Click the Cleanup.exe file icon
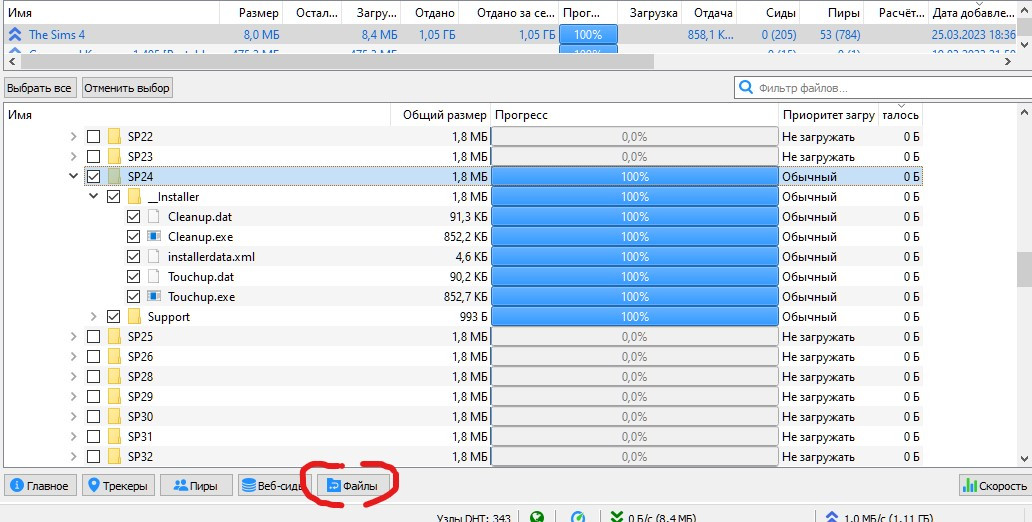1032x522 pixels. [x=154, y=237]
